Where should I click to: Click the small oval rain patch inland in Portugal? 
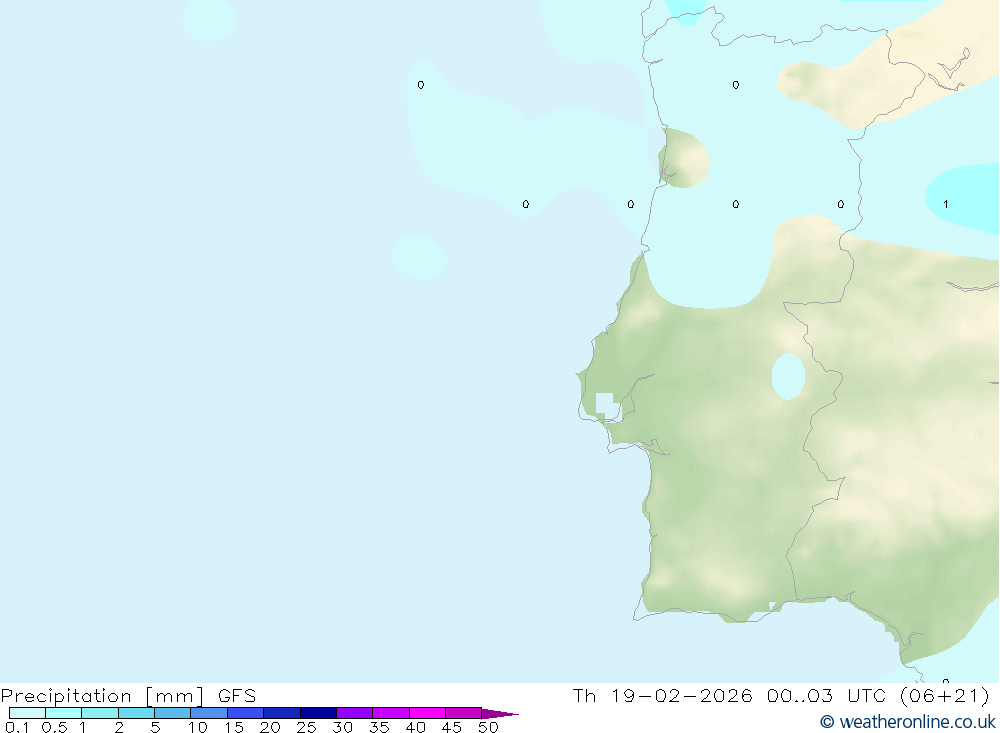(788, 376)
